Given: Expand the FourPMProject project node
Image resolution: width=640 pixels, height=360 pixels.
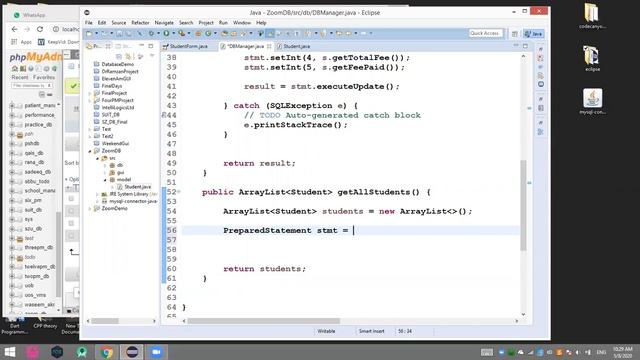Looking at the screenshot, I should pyautogui.click(x=90, y=100).
